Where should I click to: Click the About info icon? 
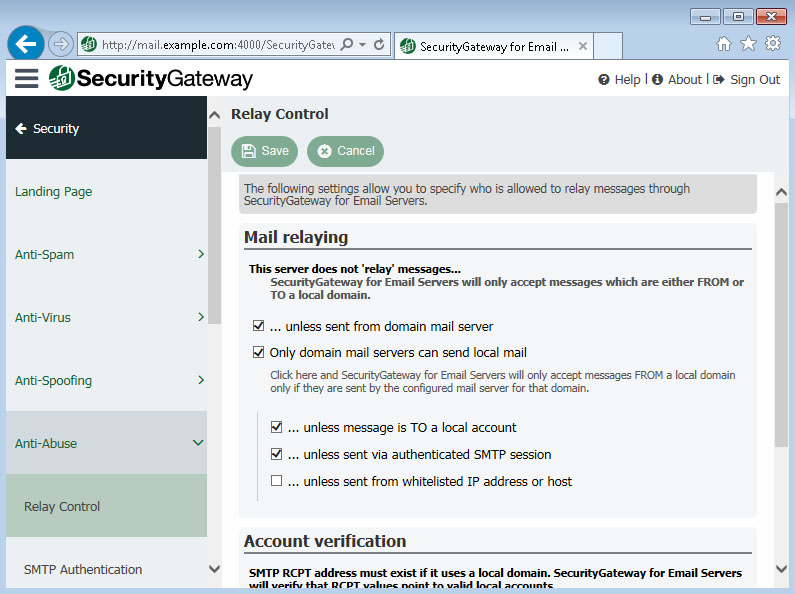pyautogui.click(x=657, y=80)
